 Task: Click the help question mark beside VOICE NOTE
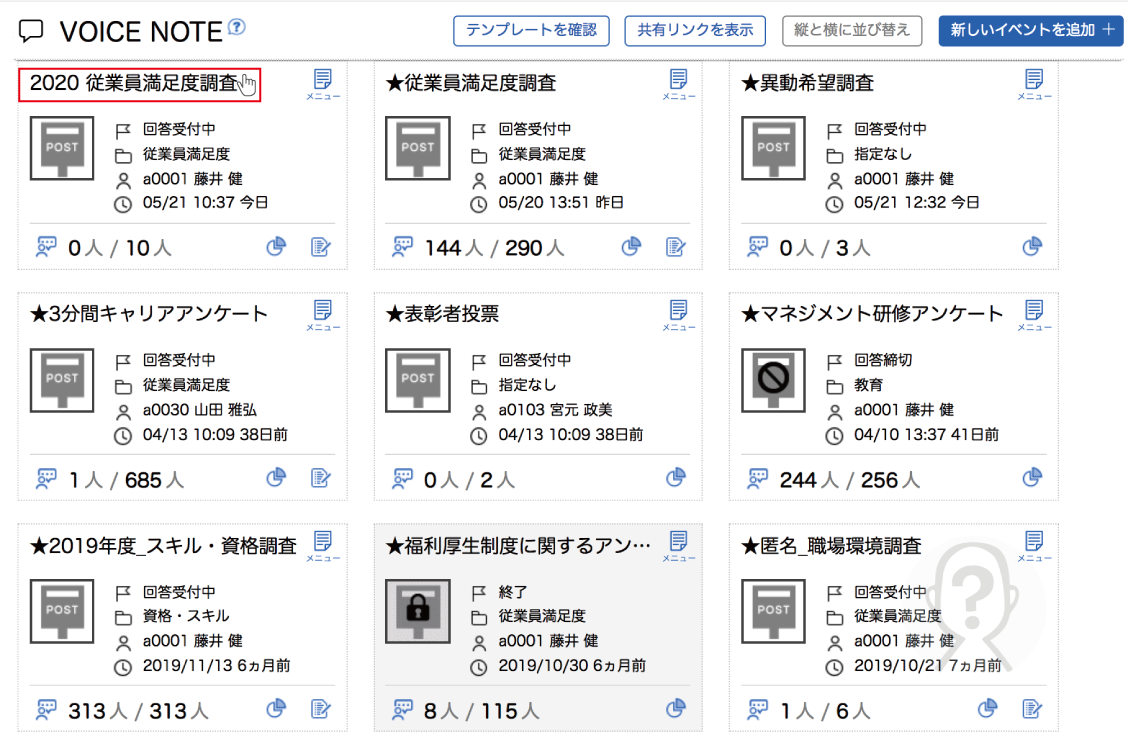click(237, 27)
